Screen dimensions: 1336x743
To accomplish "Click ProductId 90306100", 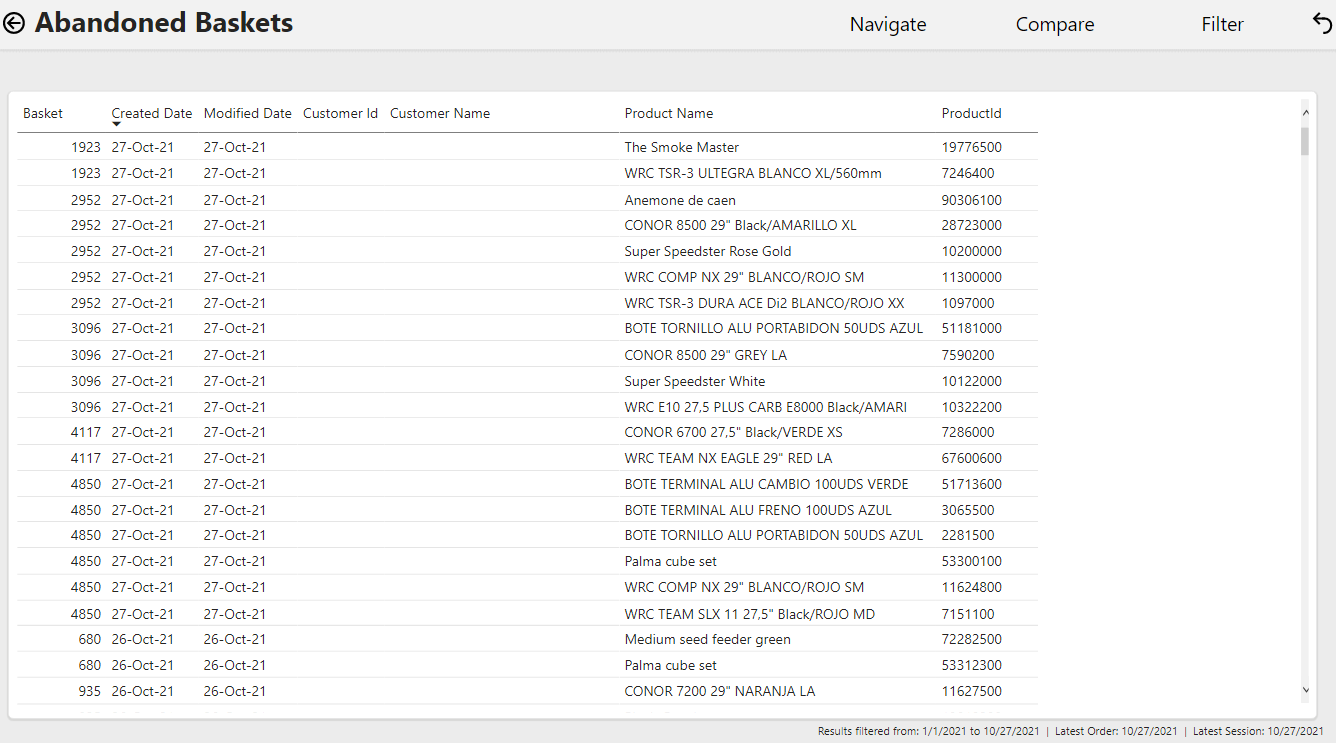I will [972, 200].
